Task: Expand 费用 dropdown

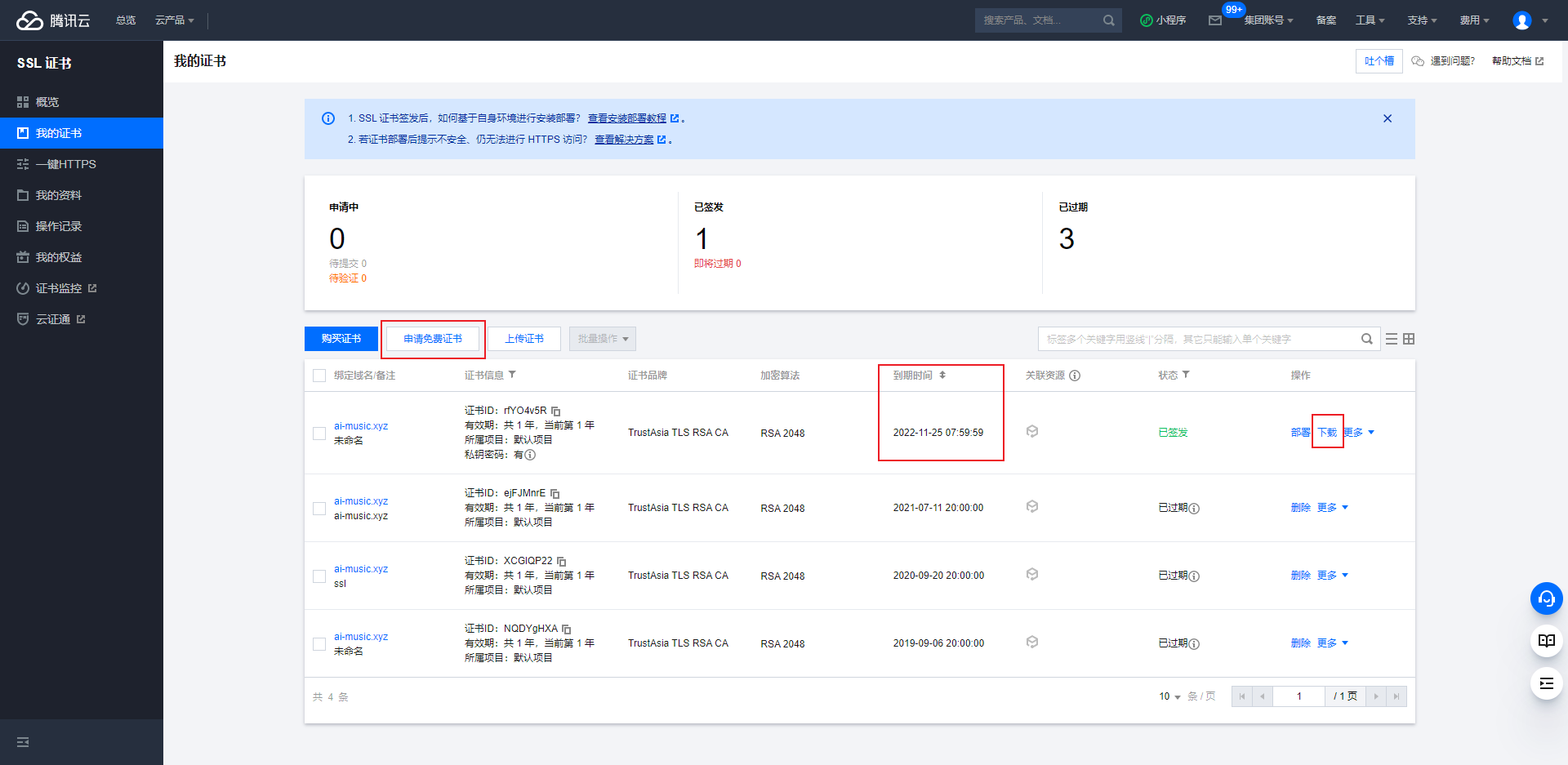Action: 1475,20
